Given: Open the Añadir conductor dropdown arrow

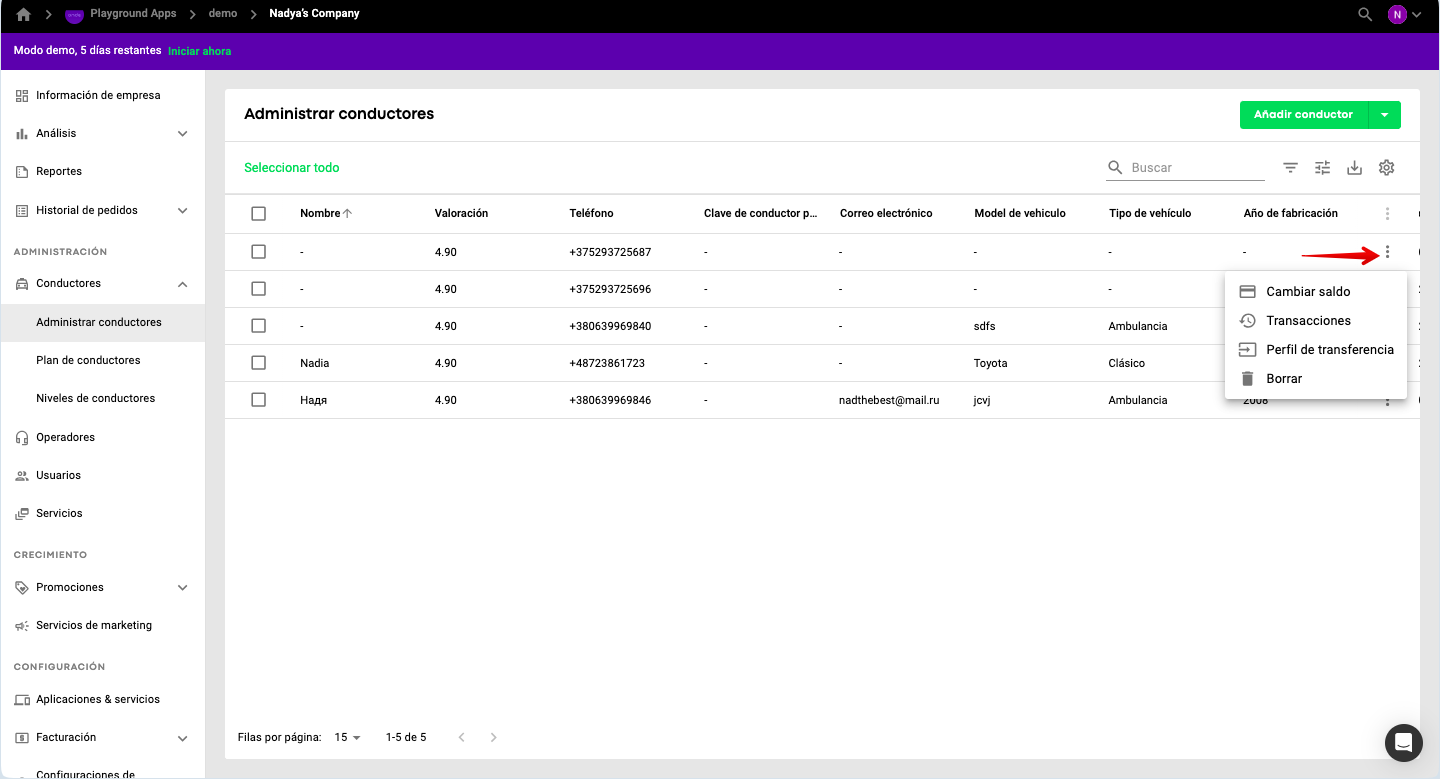Looking at the screenshot, I should [1385, 115].
